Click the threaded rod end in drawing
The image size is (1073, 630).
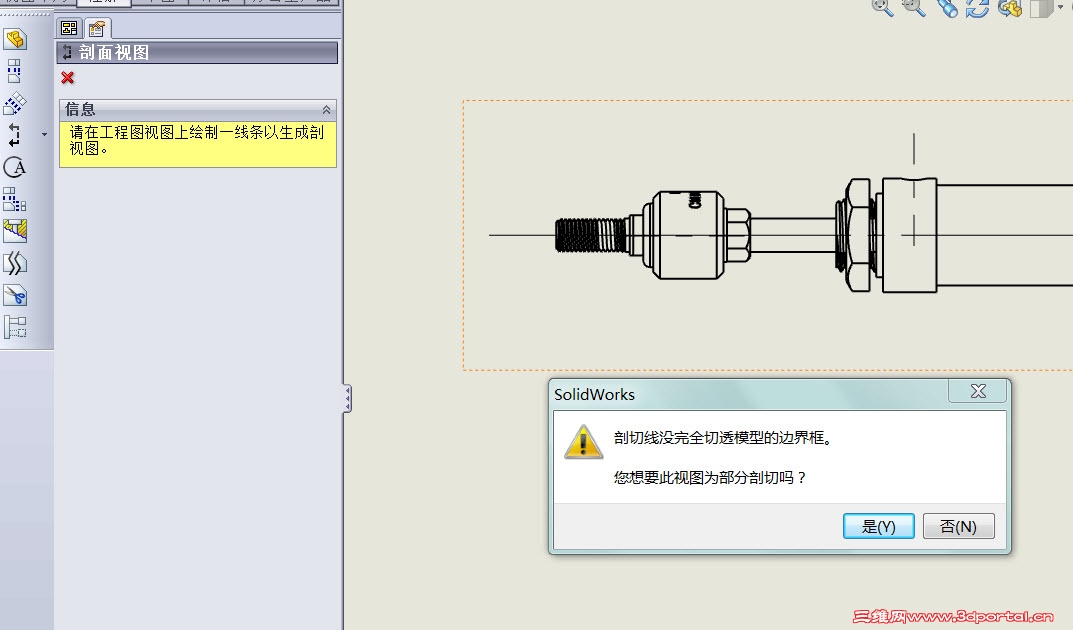tap(590, 235)
